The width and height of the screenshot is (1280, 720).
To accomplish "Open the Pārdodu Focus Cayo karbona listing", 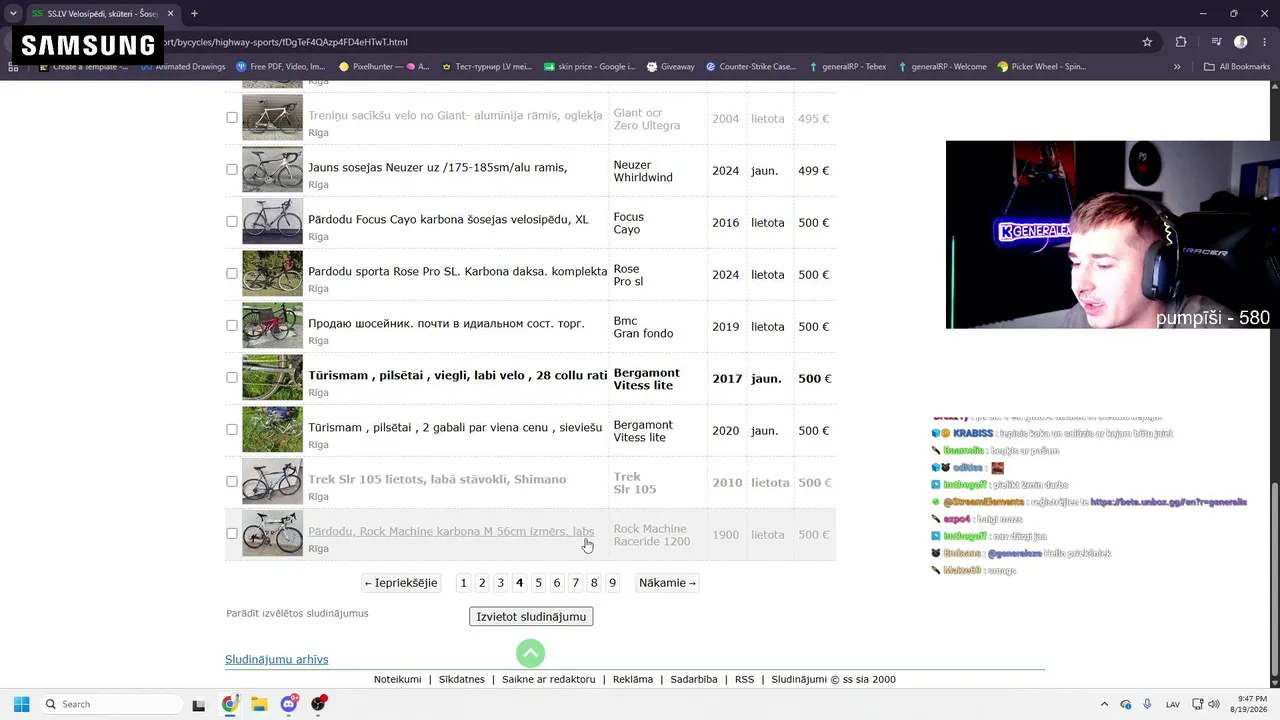I will click(x=448, y=220).
